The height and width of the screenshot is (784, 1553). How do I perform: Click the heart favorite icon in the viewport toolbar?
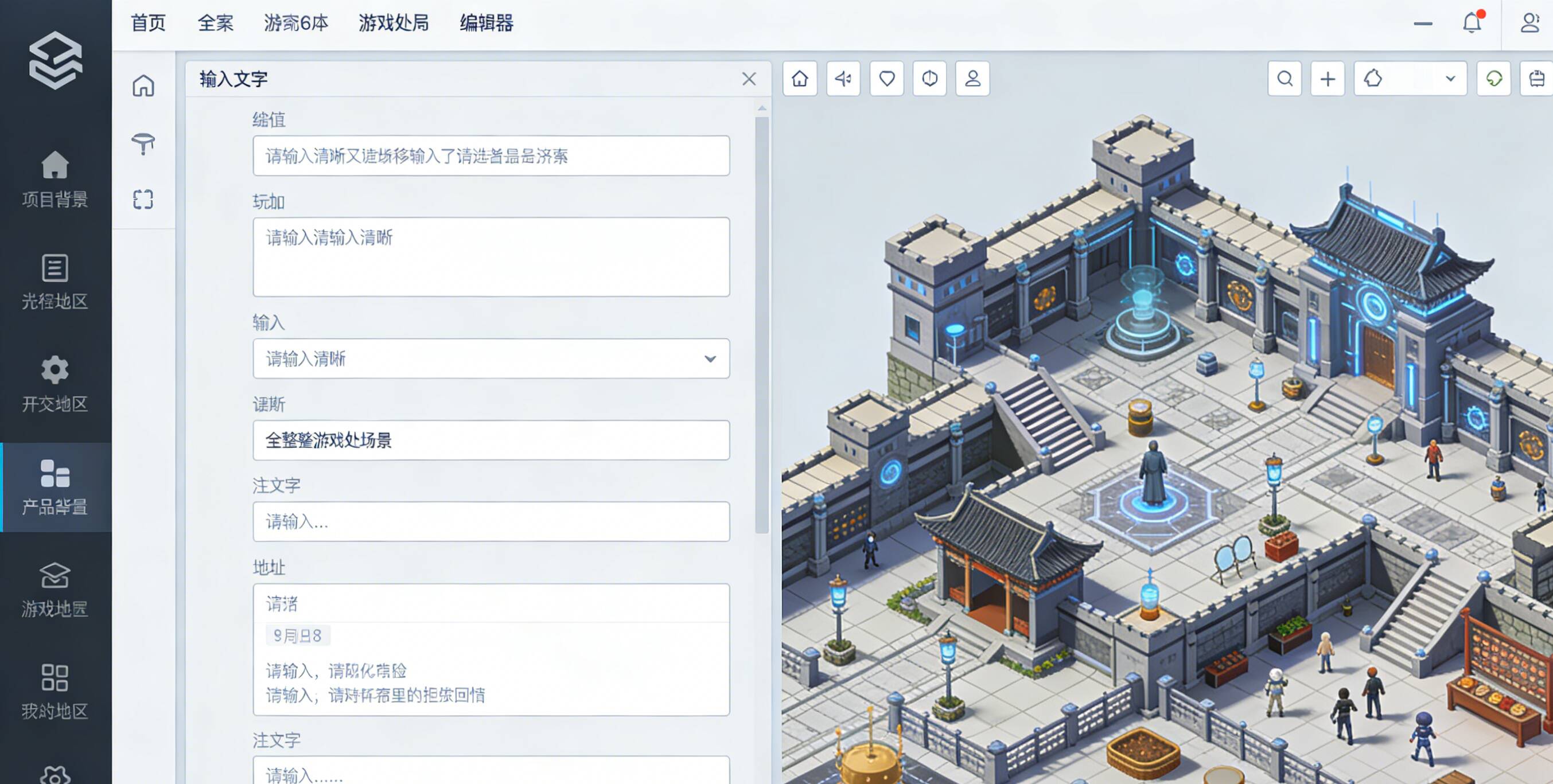click(x=886, y=79)
